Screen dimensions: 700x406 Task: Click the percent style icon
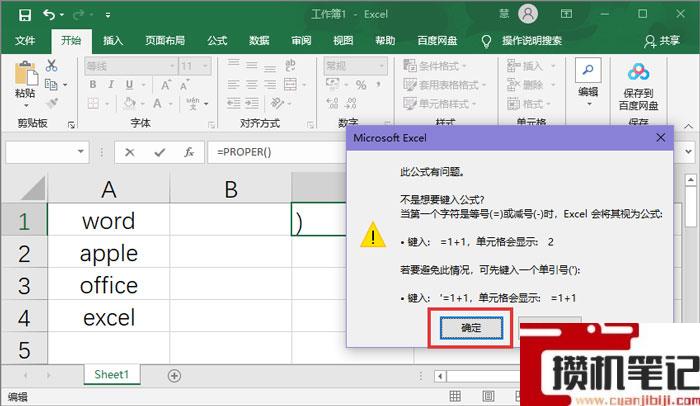[x=361, y=85]
